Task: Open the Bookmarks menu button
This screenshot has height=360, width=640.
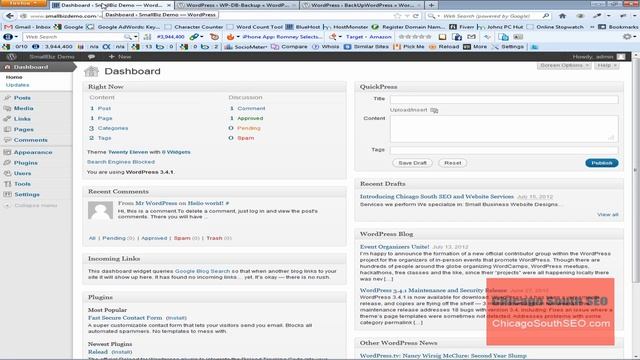Action: coord(618,27)
